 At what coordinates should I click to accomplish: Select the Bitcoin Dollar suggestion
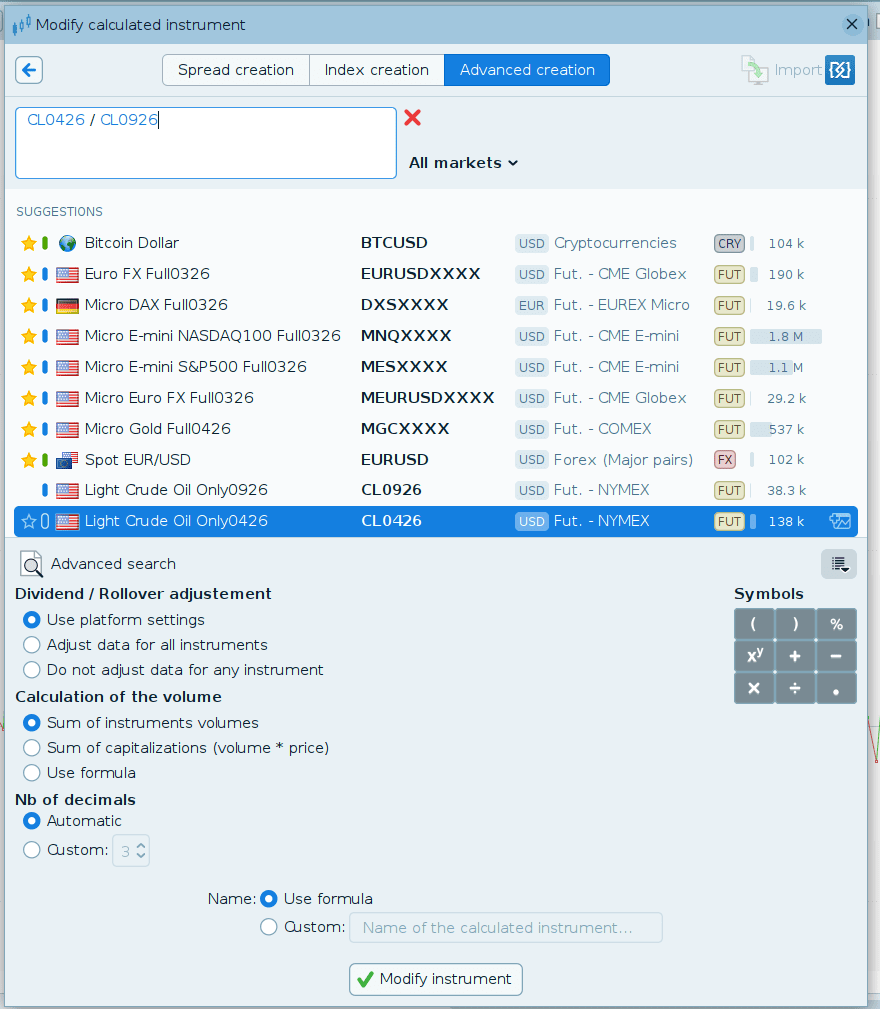[435, 243]
